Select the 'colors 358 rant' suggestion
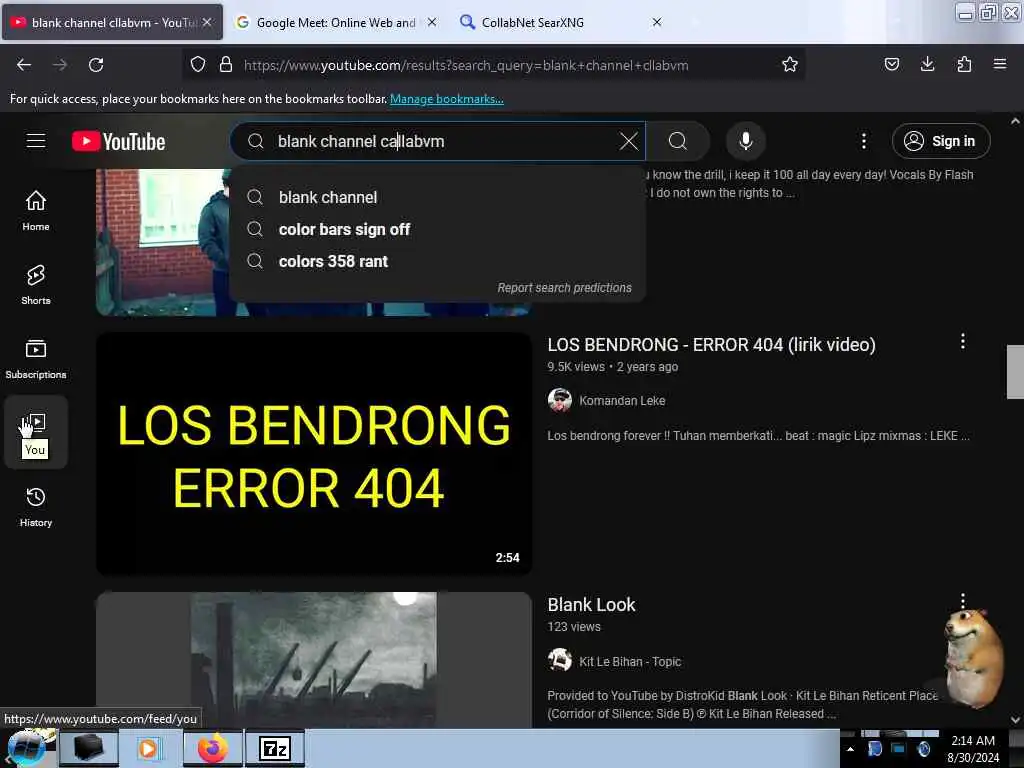This screenshot has height=768, width=1024. [x=438, y=261]
